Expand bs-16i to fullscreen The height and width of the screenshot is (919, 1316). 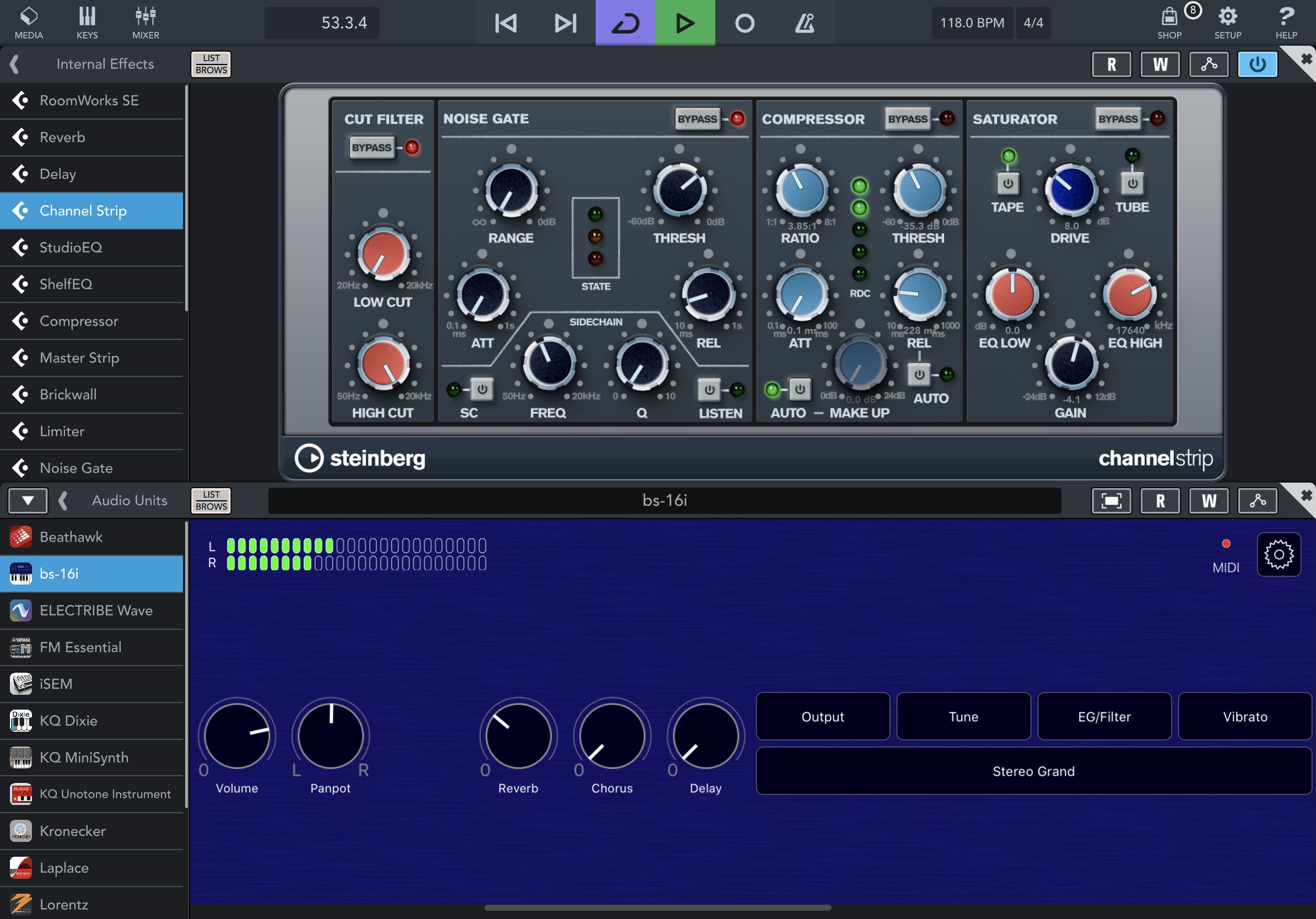(x=1112, y=501)
